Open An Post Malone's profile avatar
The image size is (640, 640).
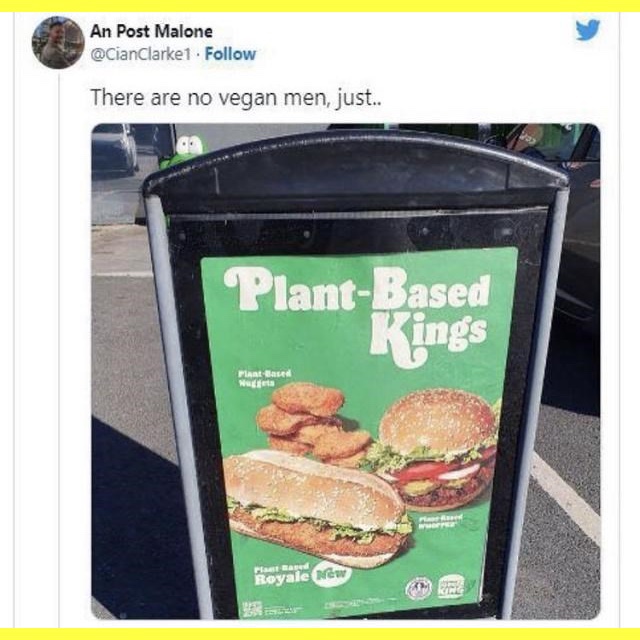[58, 43]
